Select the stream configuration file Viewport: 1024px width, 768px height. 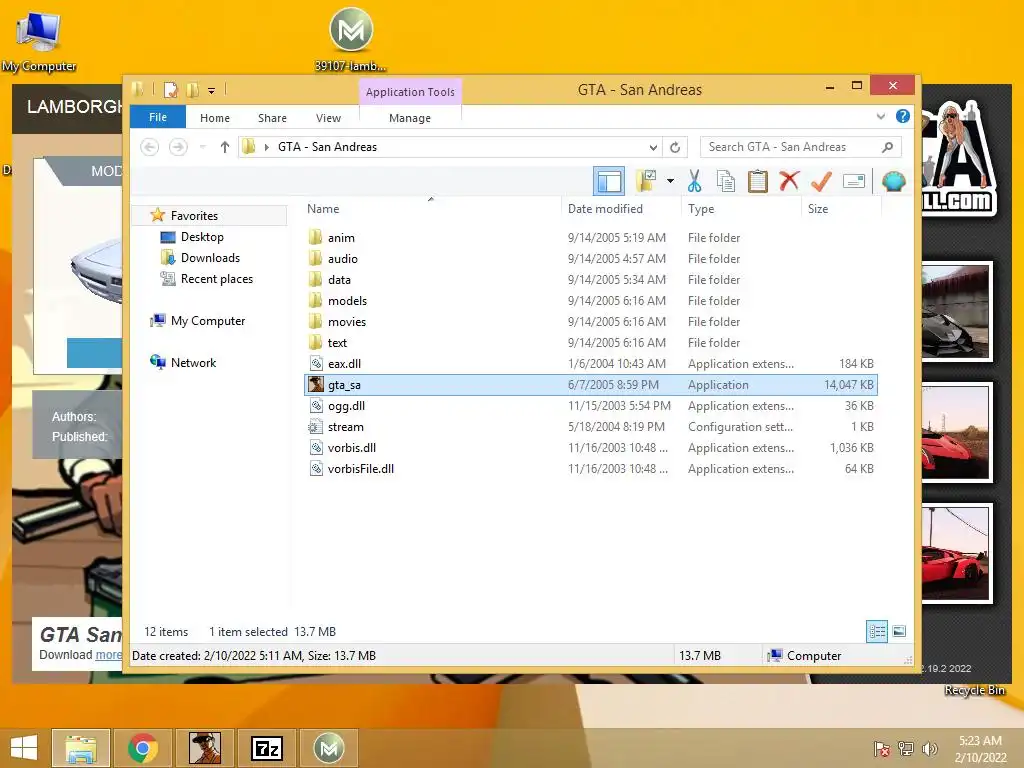click(x=591, y=426)
